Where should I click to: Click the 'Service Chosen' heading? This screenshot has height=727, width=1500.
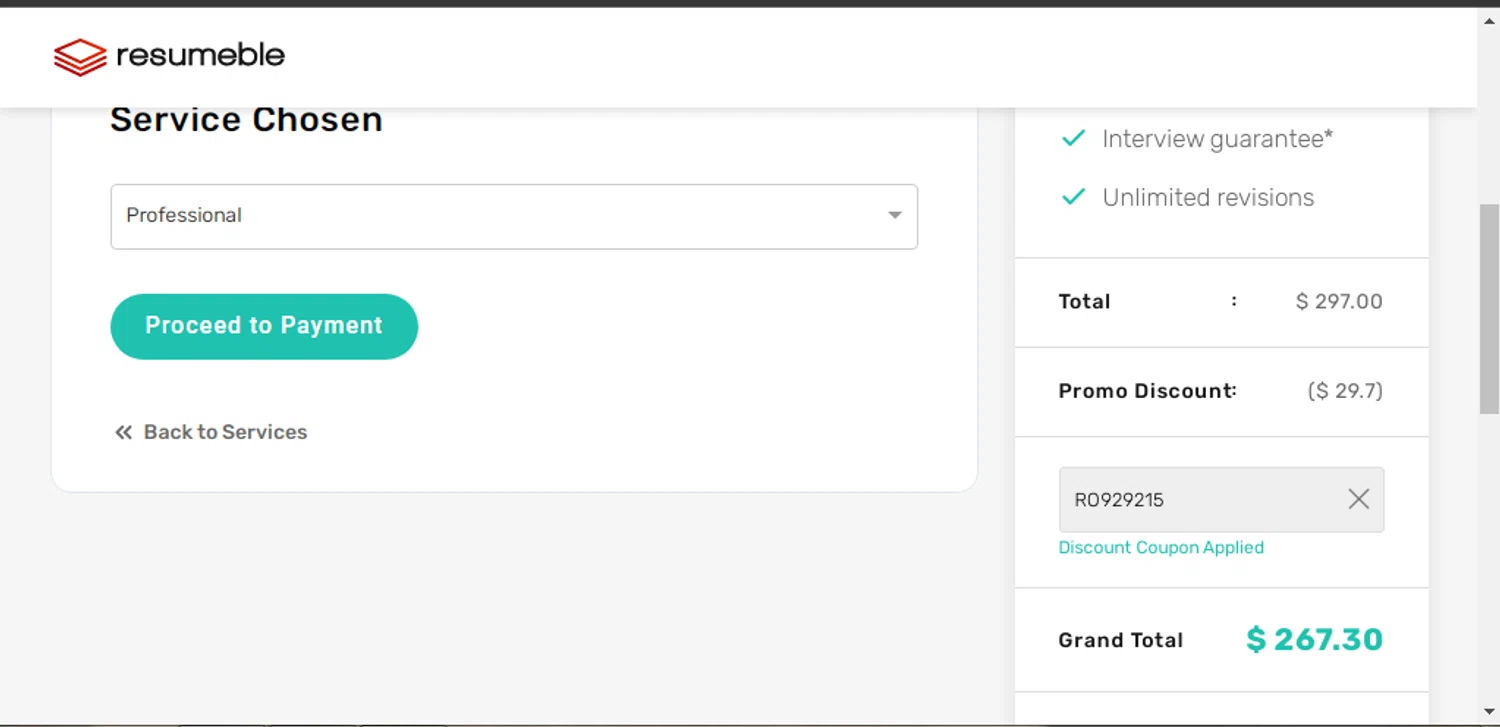[x=246, y=119]
